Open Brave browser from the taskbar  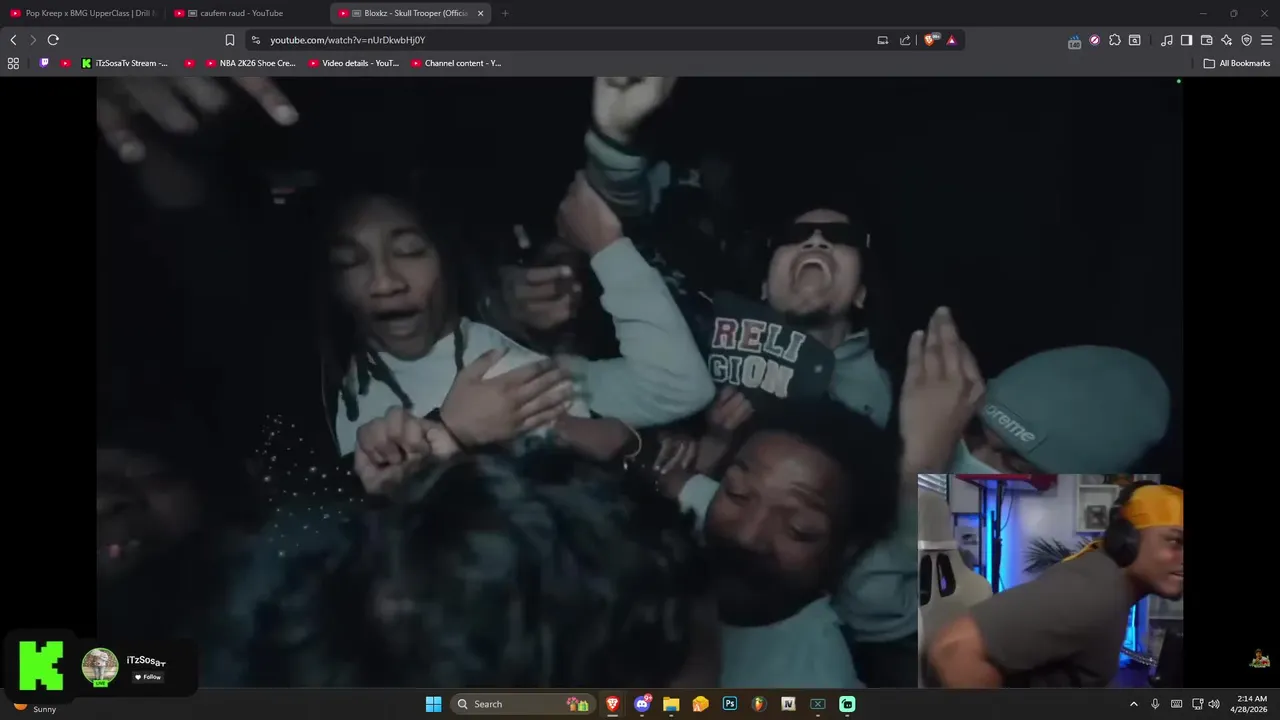pos(612,704)
